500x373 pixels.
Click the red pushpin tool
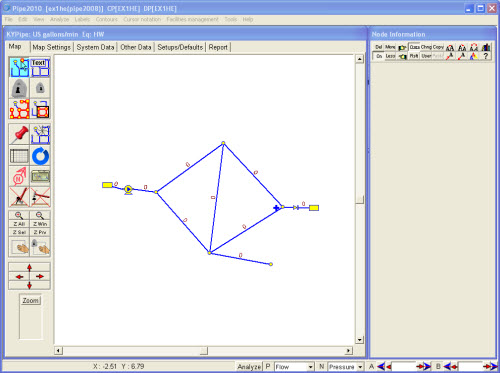coord(19,134)
